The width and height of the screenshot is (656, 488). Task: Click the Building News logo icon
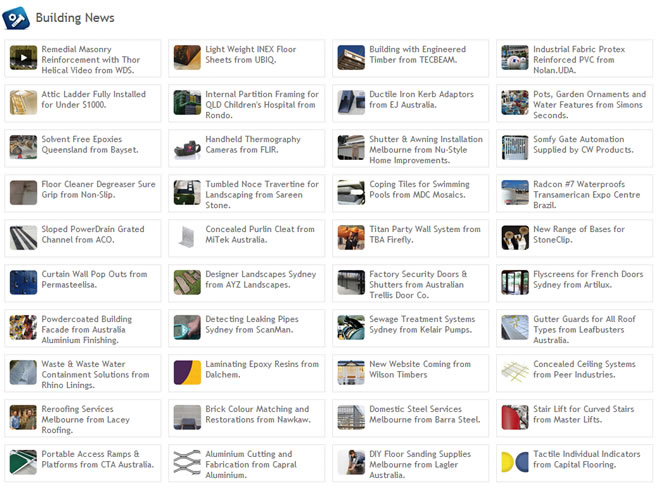tap(16, 18)
